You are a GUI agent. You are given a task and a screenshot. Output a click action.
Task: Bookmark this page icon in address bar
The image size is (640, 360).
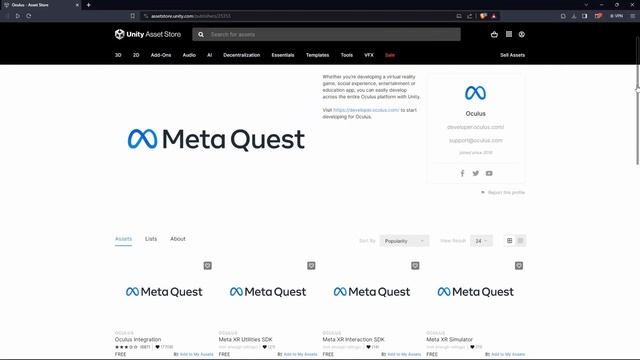point(133,16)
